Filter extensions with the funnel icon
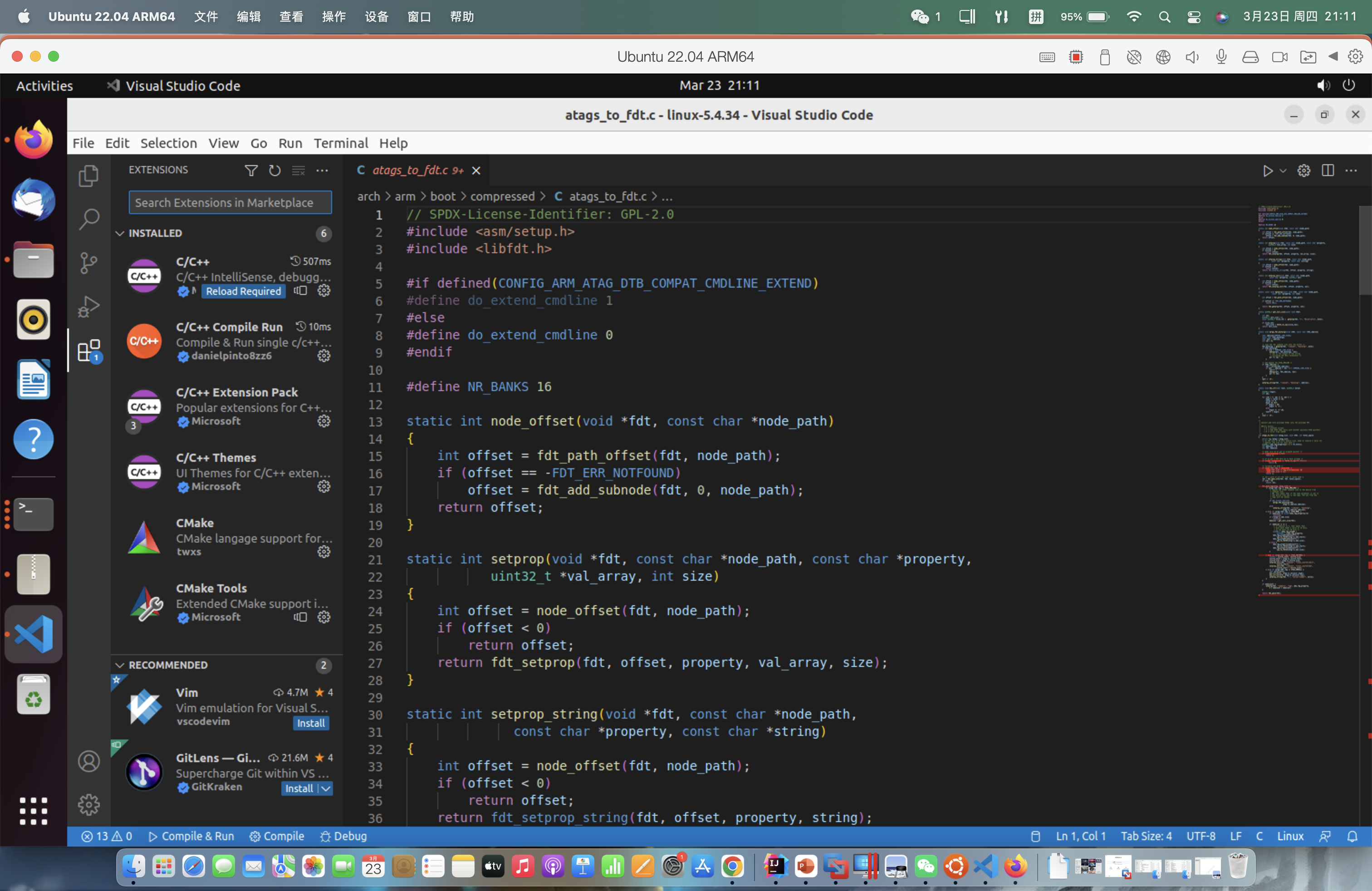1372x891 pixels. tap(251, 170)
